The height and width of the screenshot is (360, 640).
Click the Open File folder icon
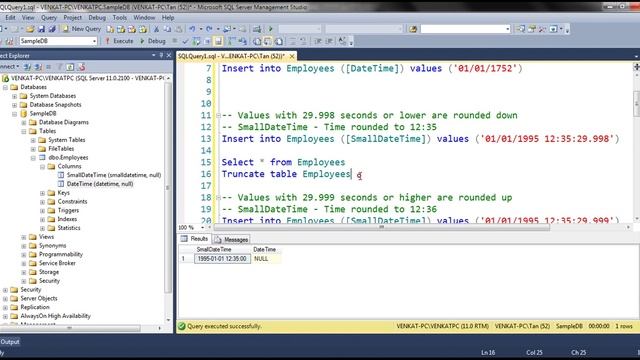[30, 29]
